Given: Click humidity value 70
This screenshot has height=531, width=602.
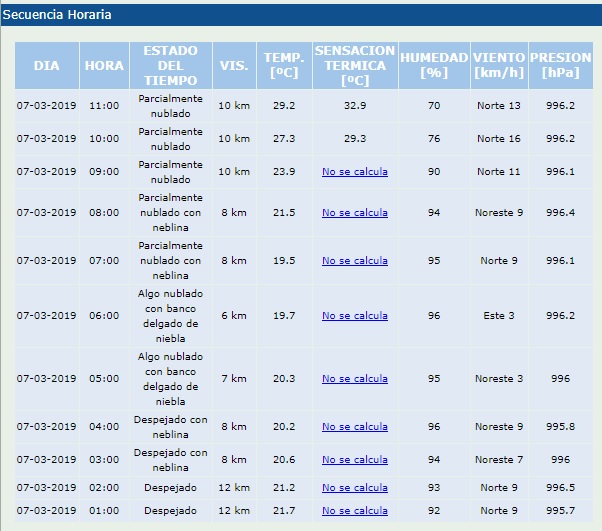Looking at the screenshot, I should click(434, 106).
